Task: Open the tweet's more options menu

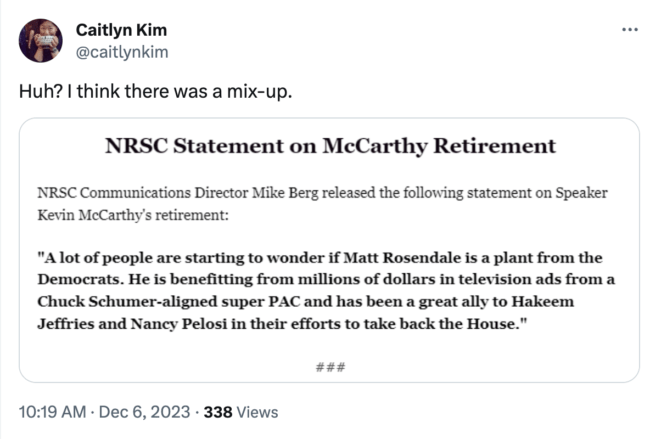Action: tap(629, 29)
